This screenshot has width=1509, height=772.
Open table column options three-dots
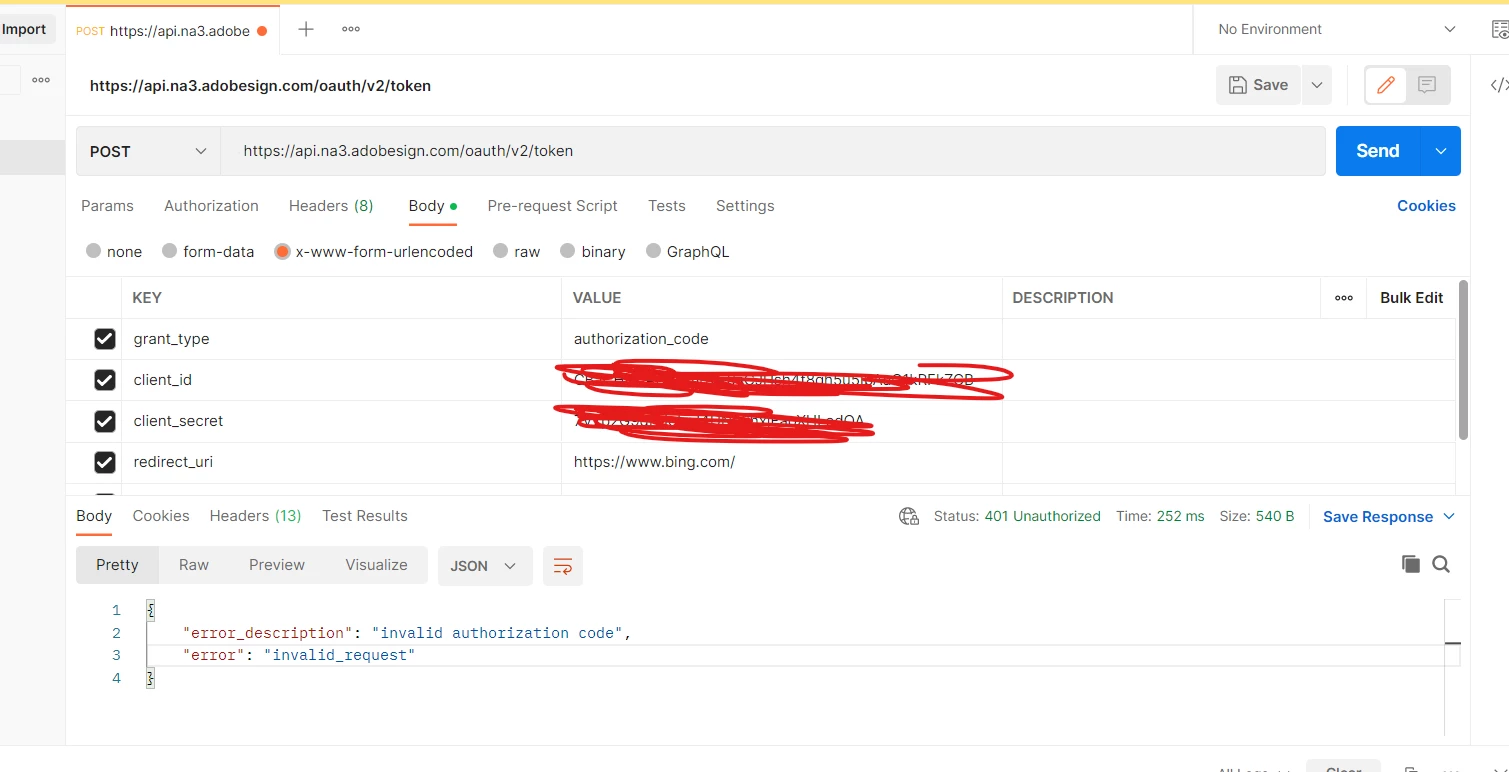(1344, 298)
